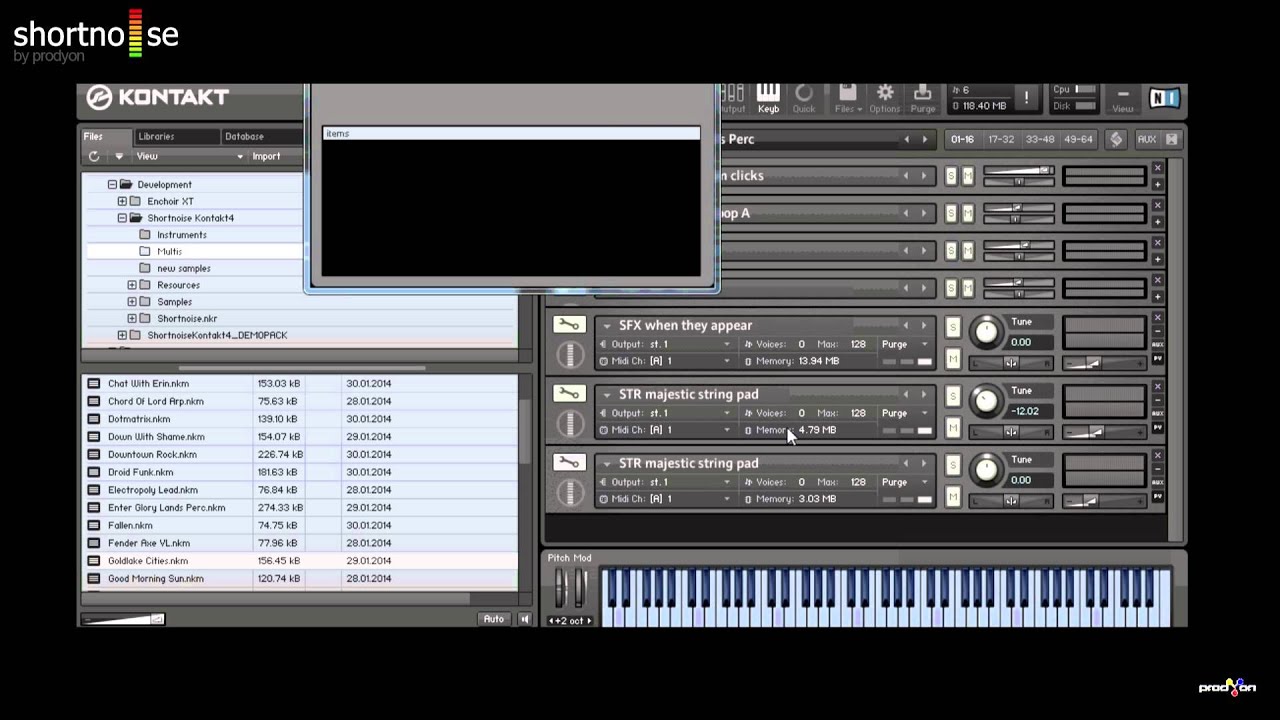Solo the 'clicks' instrument

point(952,176)
